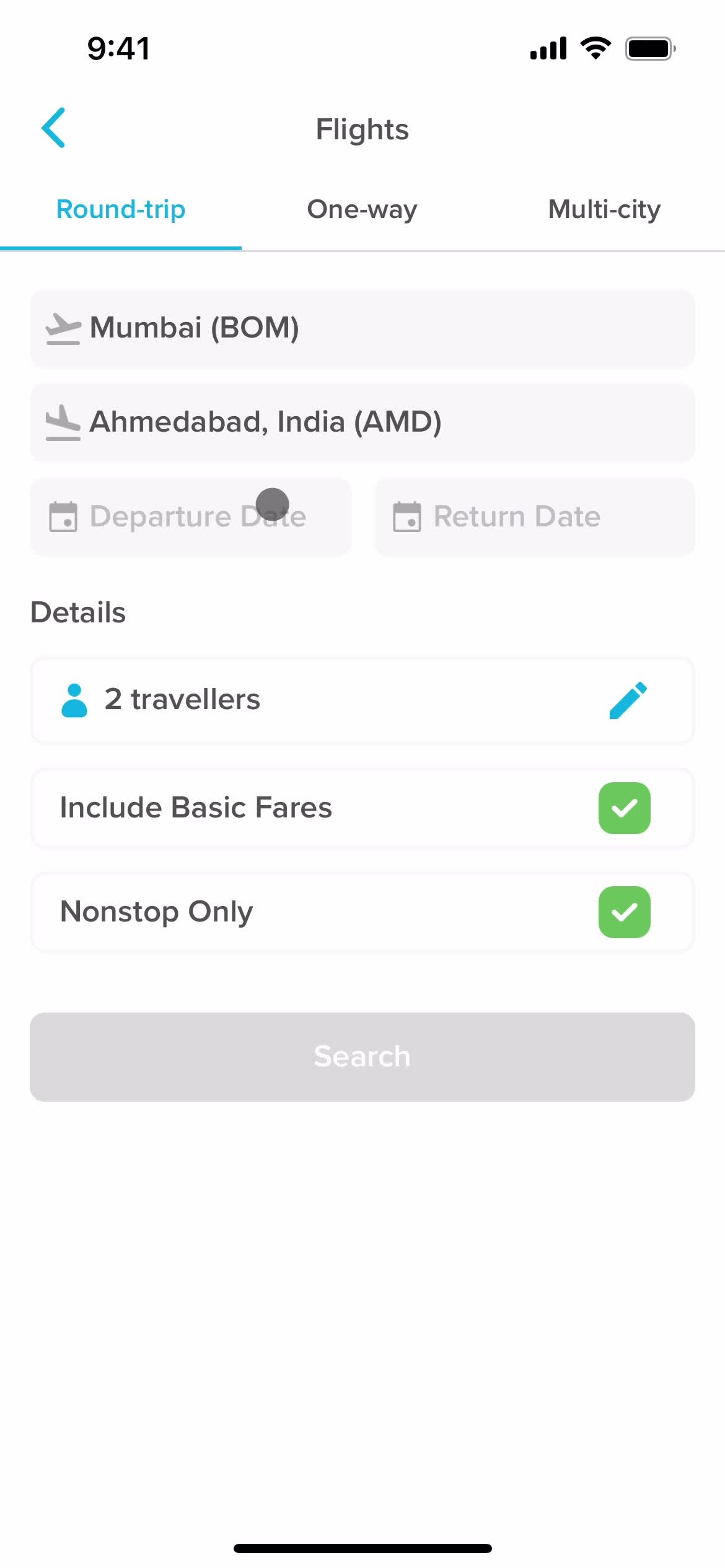Screen dimensions: 725x1568
Task: Tap the Wi-Fi icon in status bar
Action: 595,48
